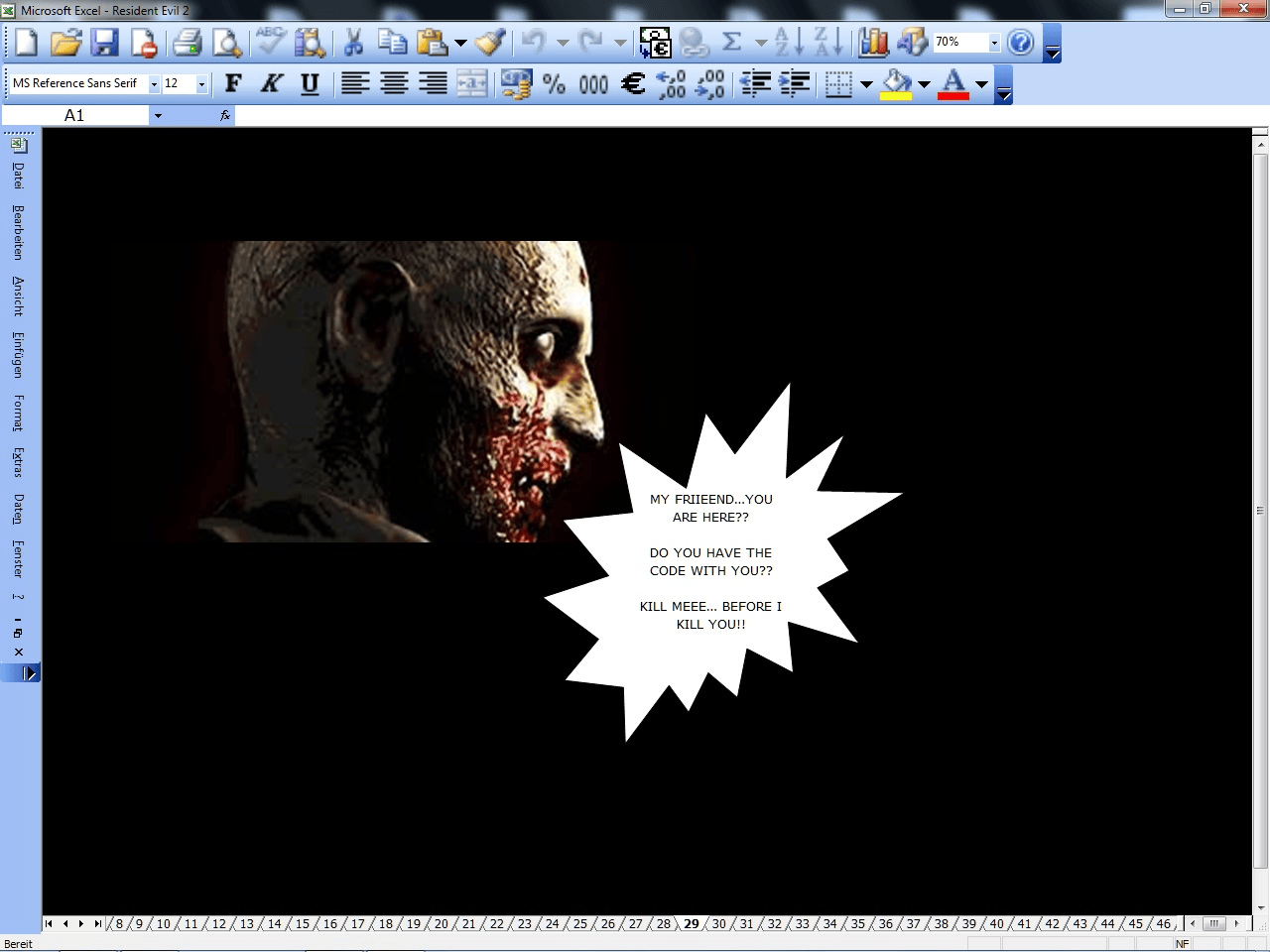Open the Chart Wizard icon
Screen dimensions: 1270x952
873,43
